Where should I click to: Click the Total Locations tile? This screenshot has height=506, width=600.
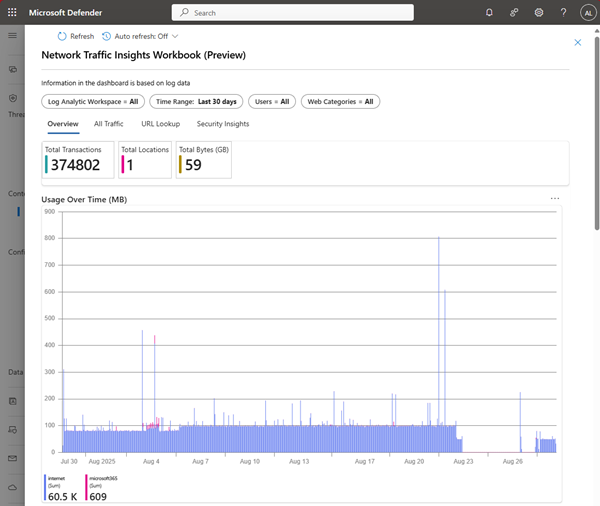[145, 160]
